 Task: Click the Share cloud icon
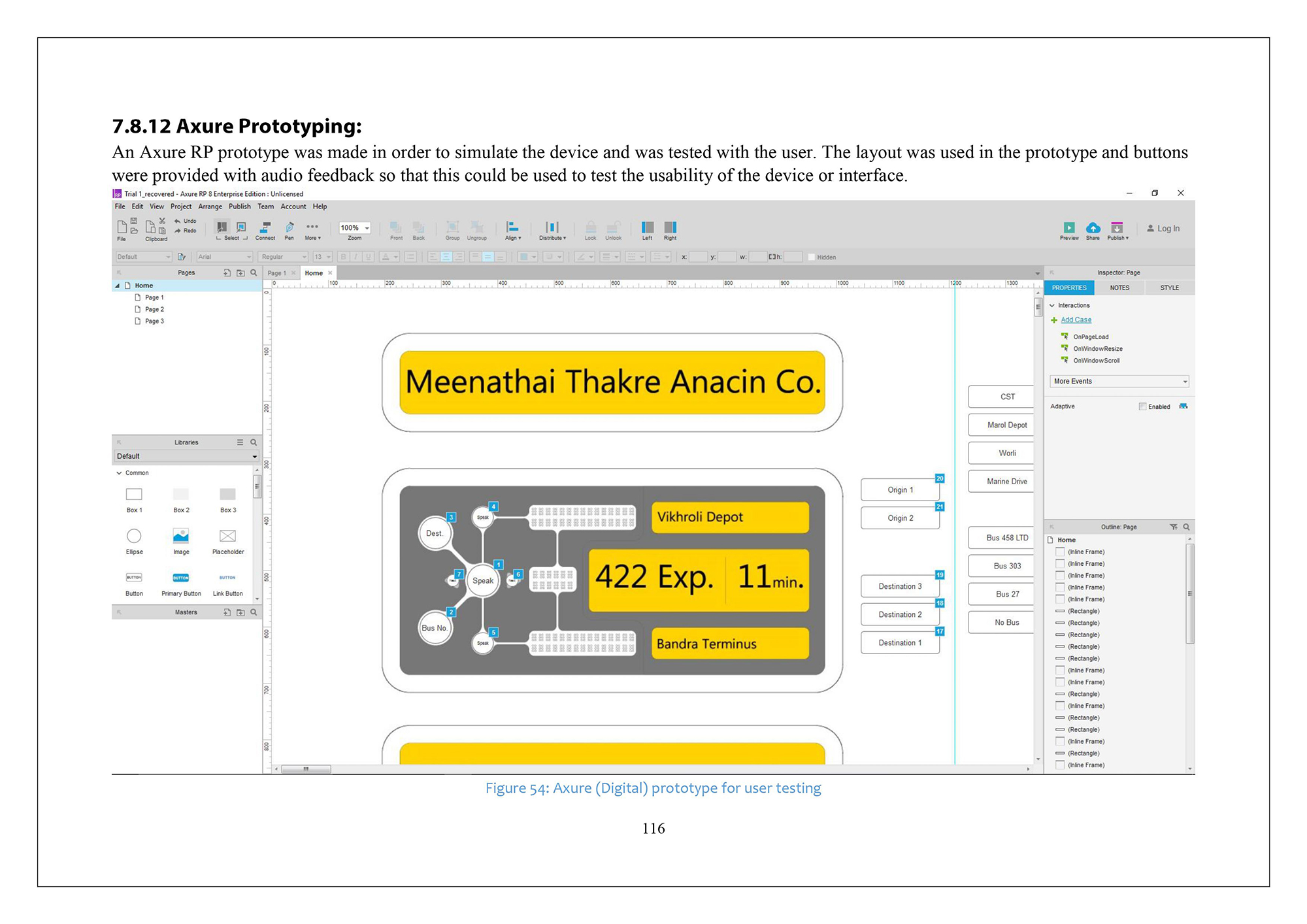click(1093, 227)
